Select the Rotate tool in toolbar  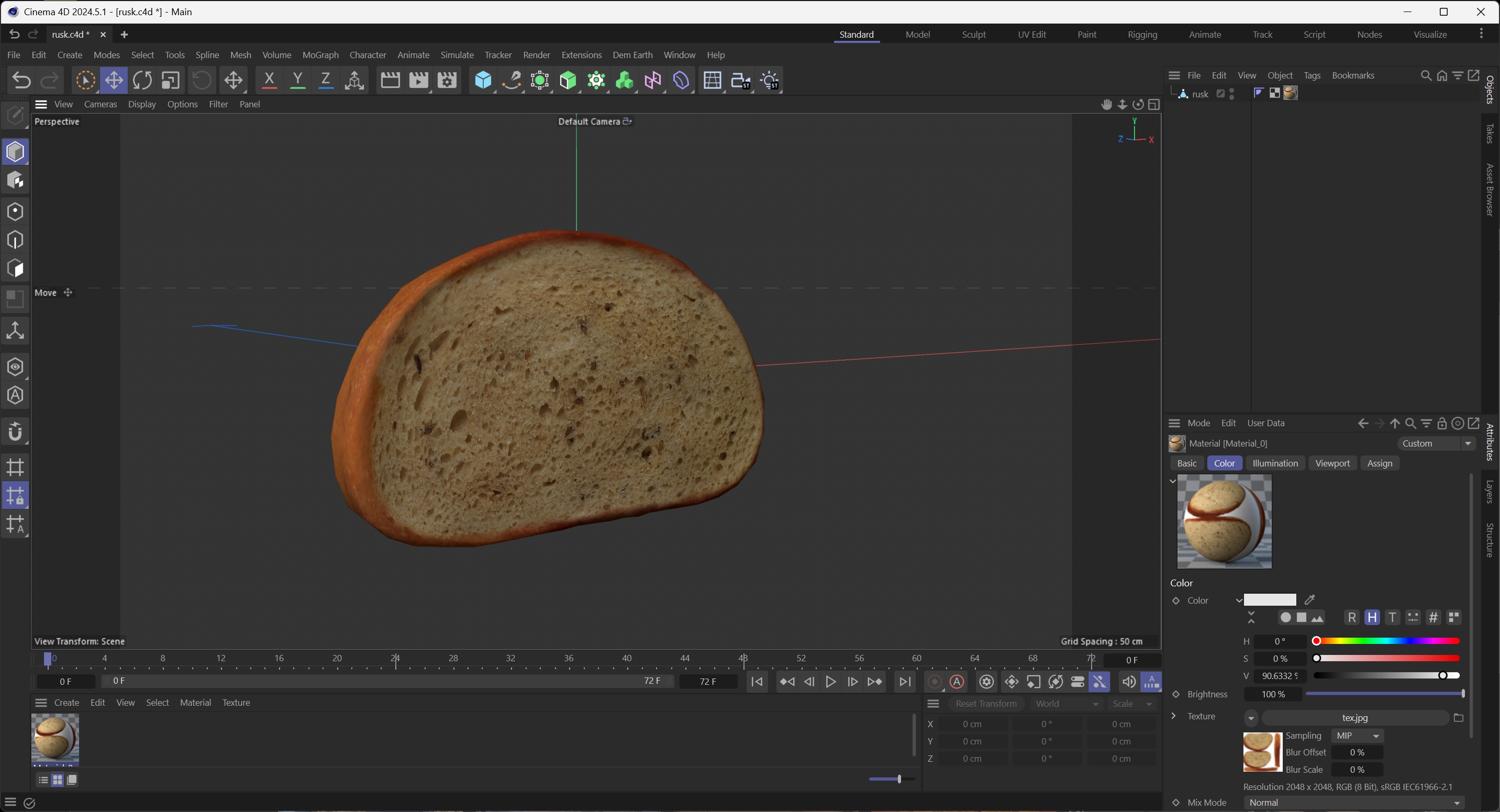point(142,80)
